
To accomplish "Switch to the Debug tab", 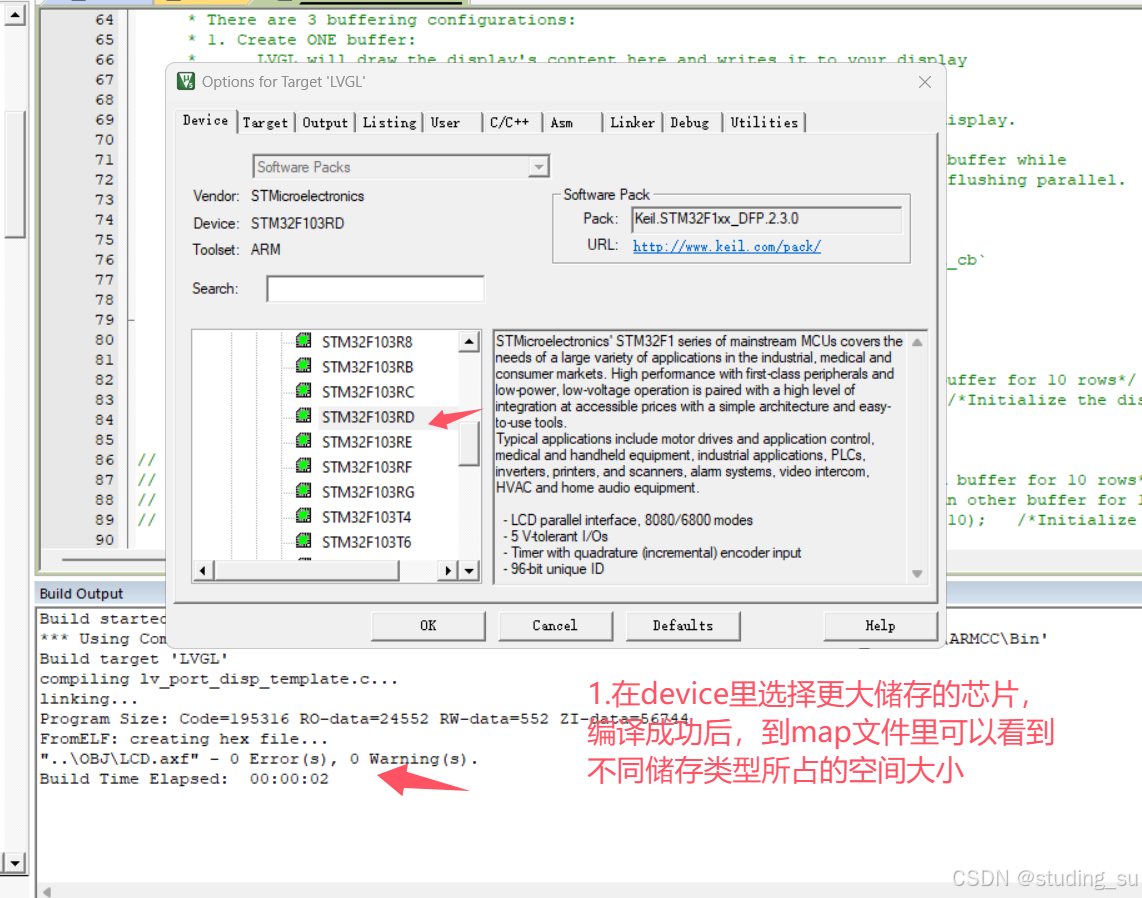I will (689, 122).
